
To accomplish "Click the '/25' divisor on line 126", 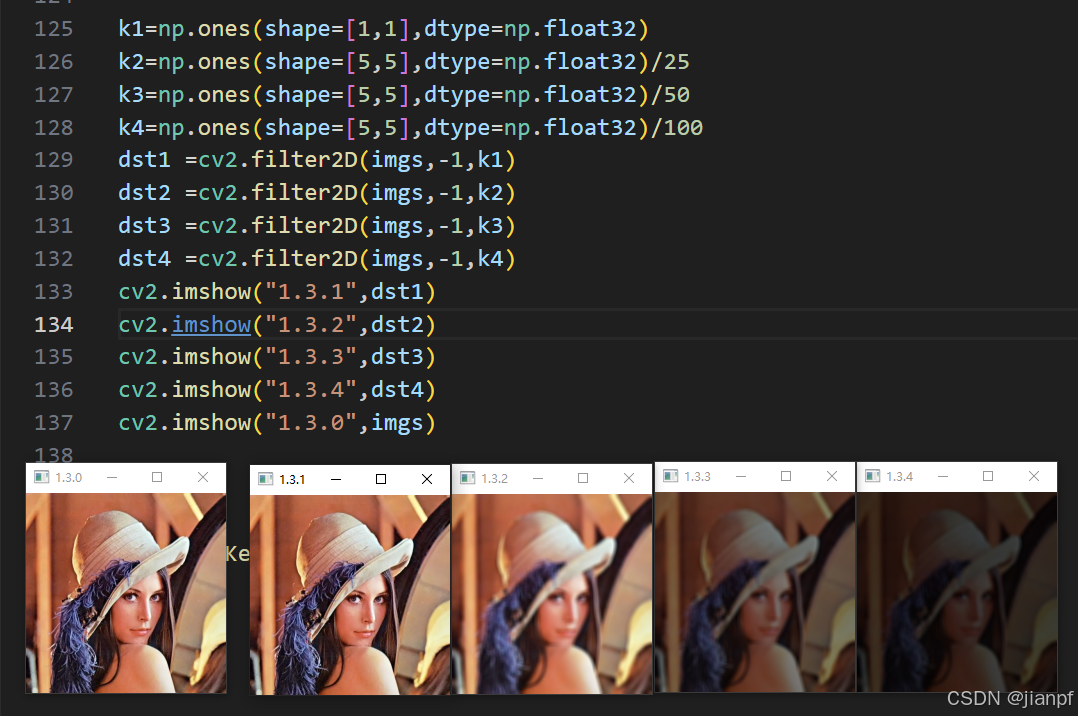I will (670, 62).
